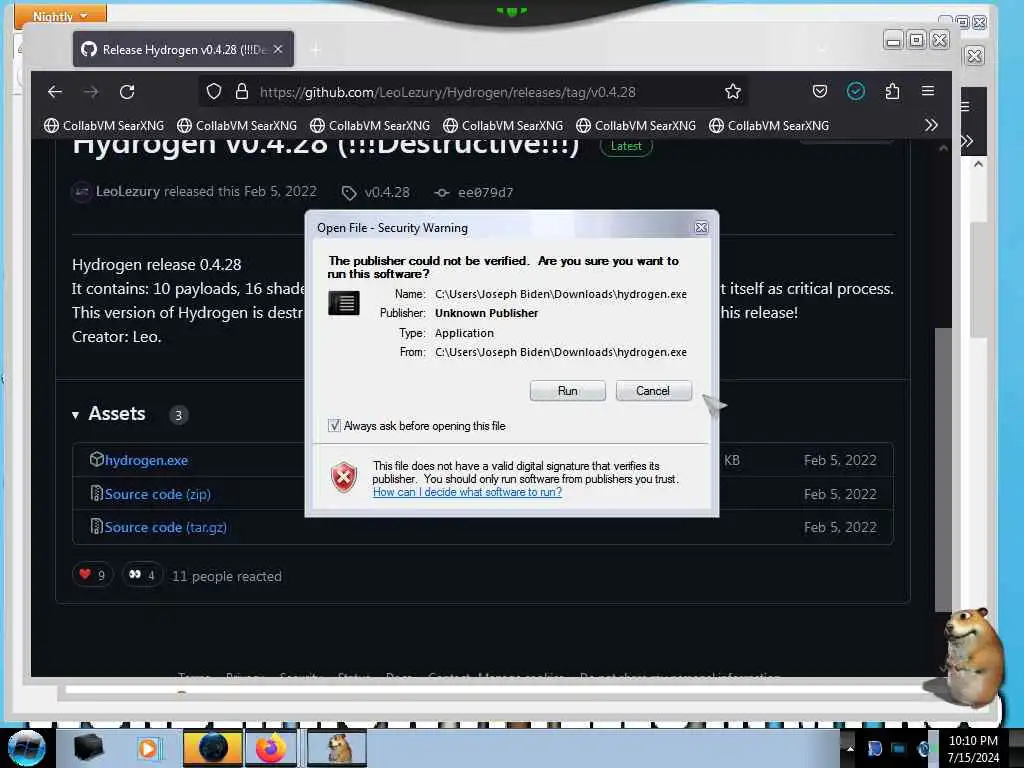
Task: Open the Extensions puzzle icon
Action: 892,91
